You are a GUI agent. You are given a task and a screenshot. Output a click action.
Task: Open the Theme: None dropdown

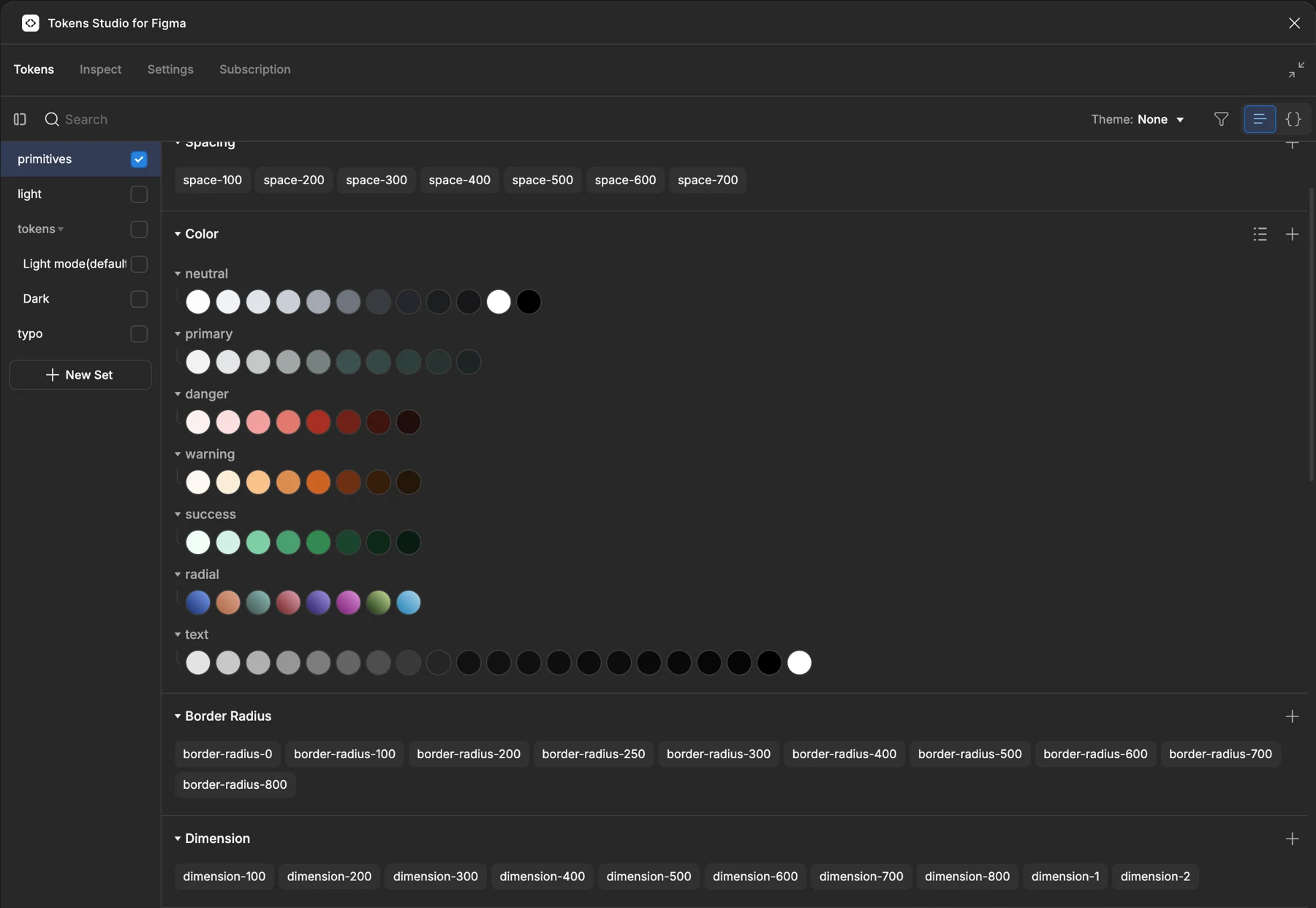(1138, 119)
